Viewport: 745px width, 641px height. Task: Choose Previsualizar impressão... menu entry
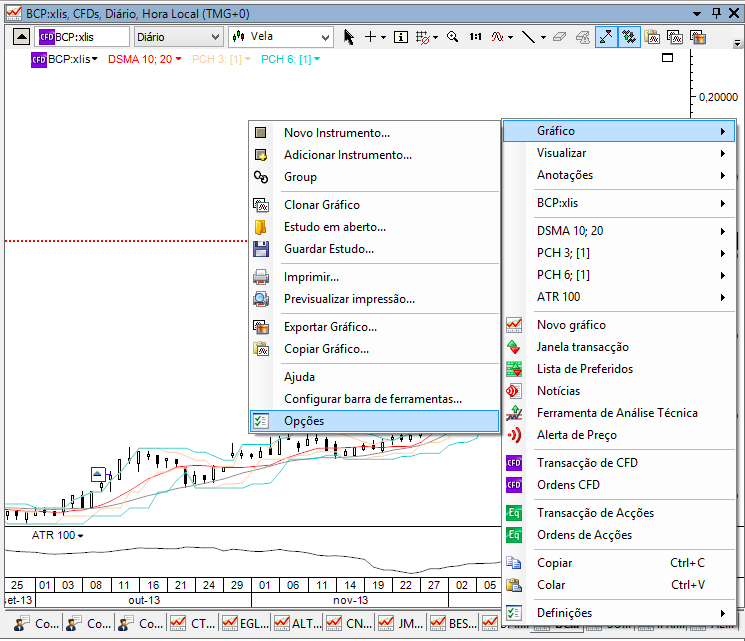pos(374,299)
